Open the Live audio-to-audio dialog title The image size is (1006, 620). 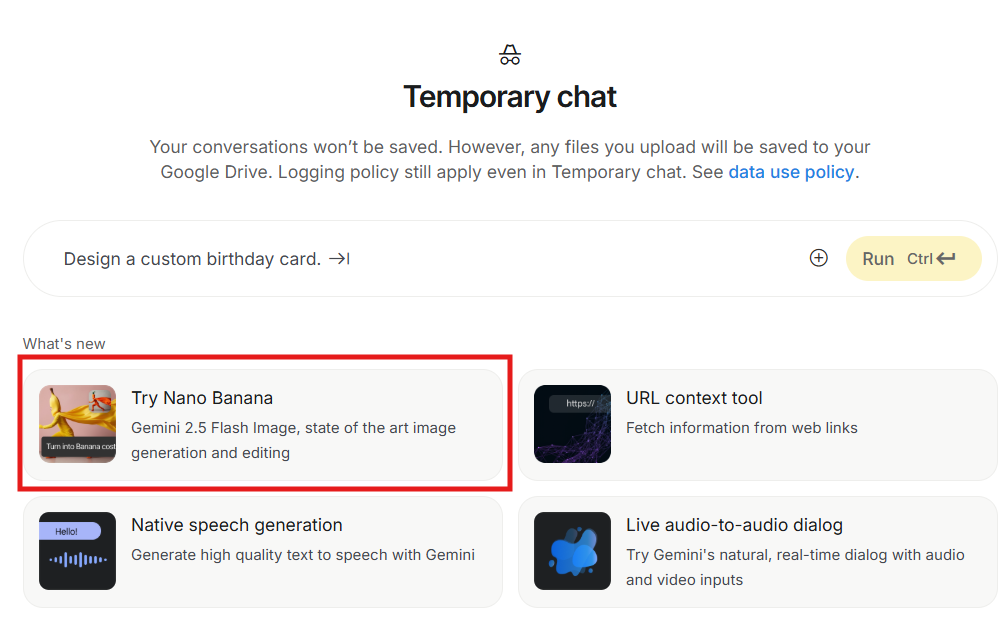click(x=734, y=525)
